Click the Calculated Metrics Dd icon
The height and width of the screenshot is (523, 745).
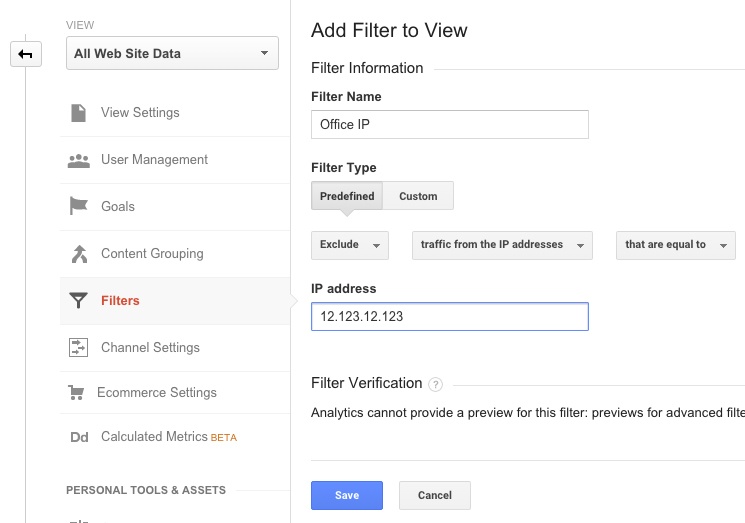pyautogui.click(x=78, y=437)
